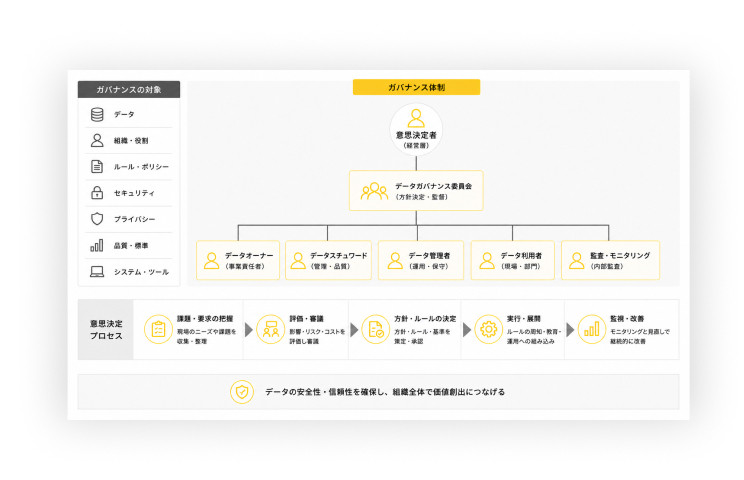
Task: Click the clipboard icon for 課題・要求の把握
Action: (x=158, y=329)
